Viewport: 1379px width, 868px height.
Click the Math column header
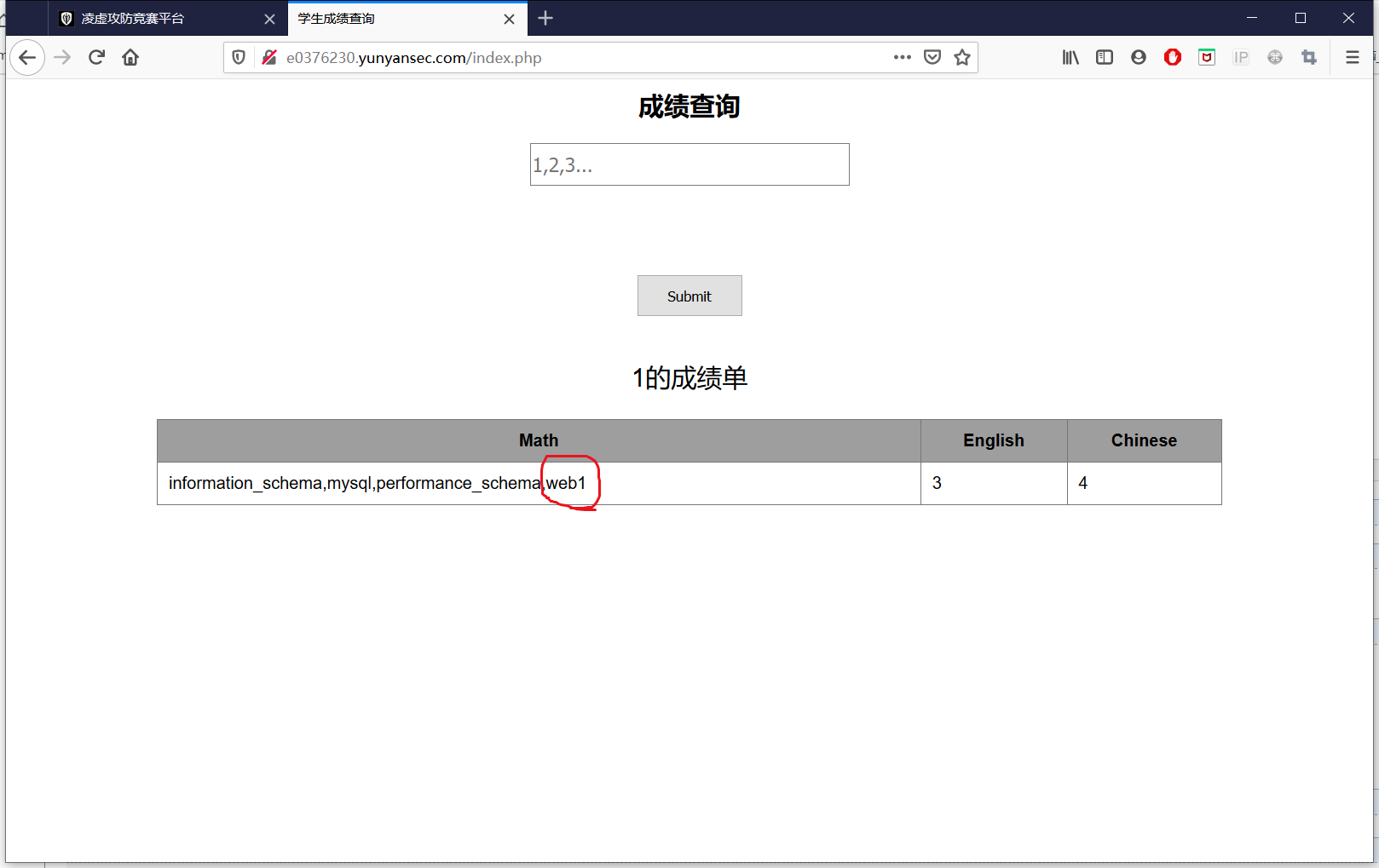point(539,440)
